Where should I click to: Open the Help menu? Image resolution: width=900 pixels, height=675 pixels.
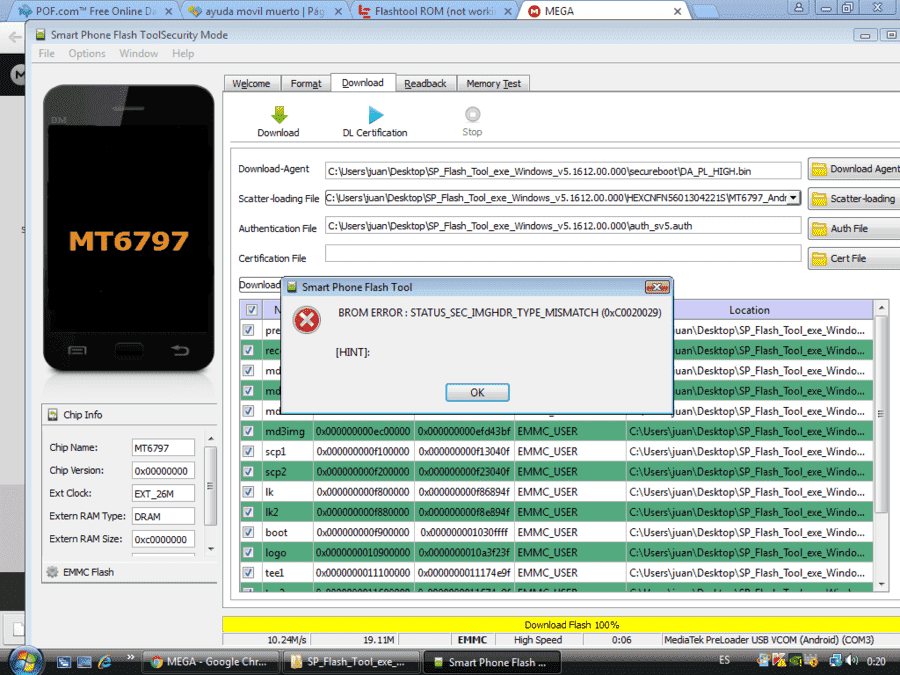[183, 53]
